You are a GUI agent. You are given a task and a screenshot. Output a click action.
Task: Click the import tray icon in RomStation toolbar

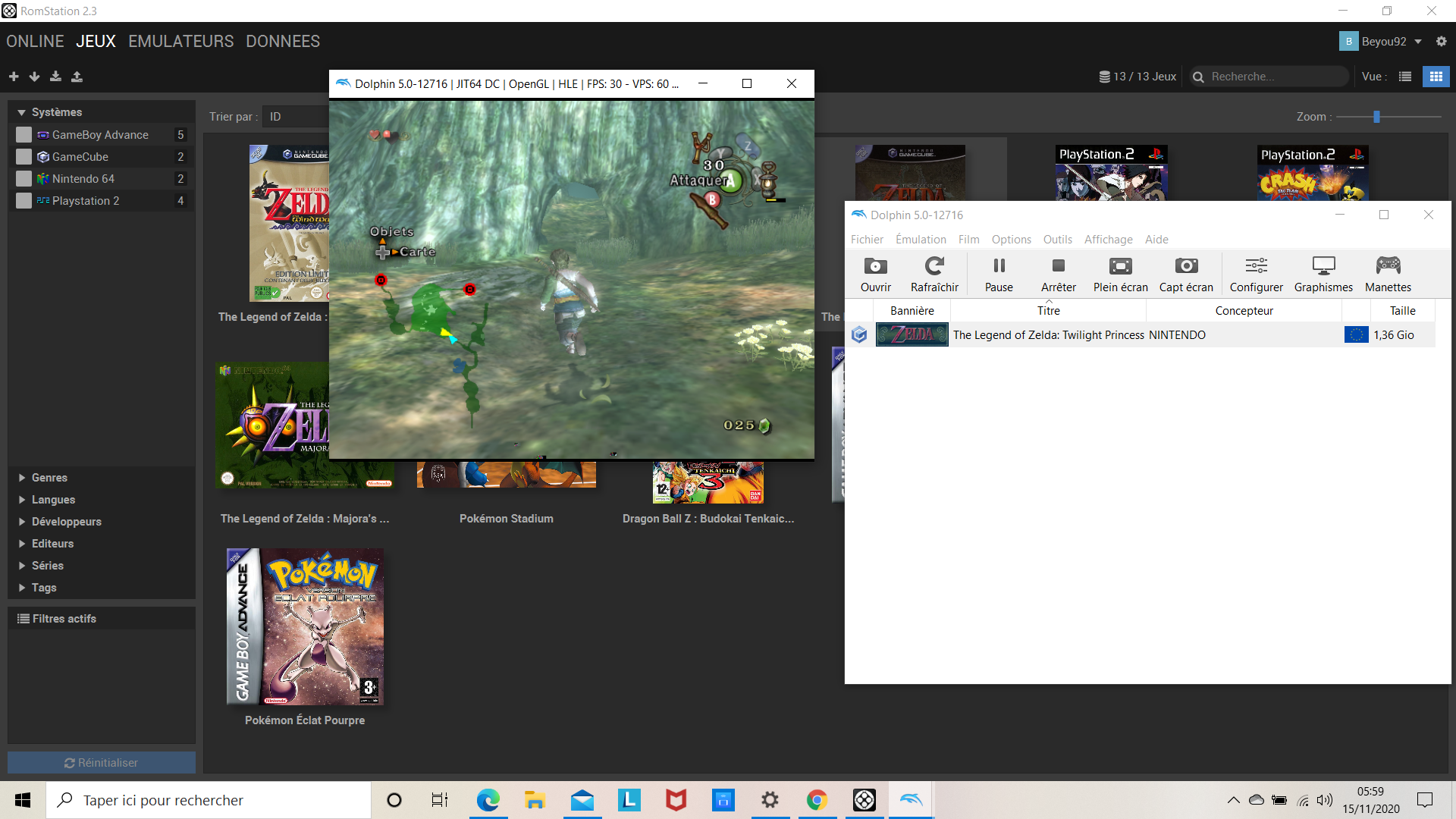(x=55, y=77)
